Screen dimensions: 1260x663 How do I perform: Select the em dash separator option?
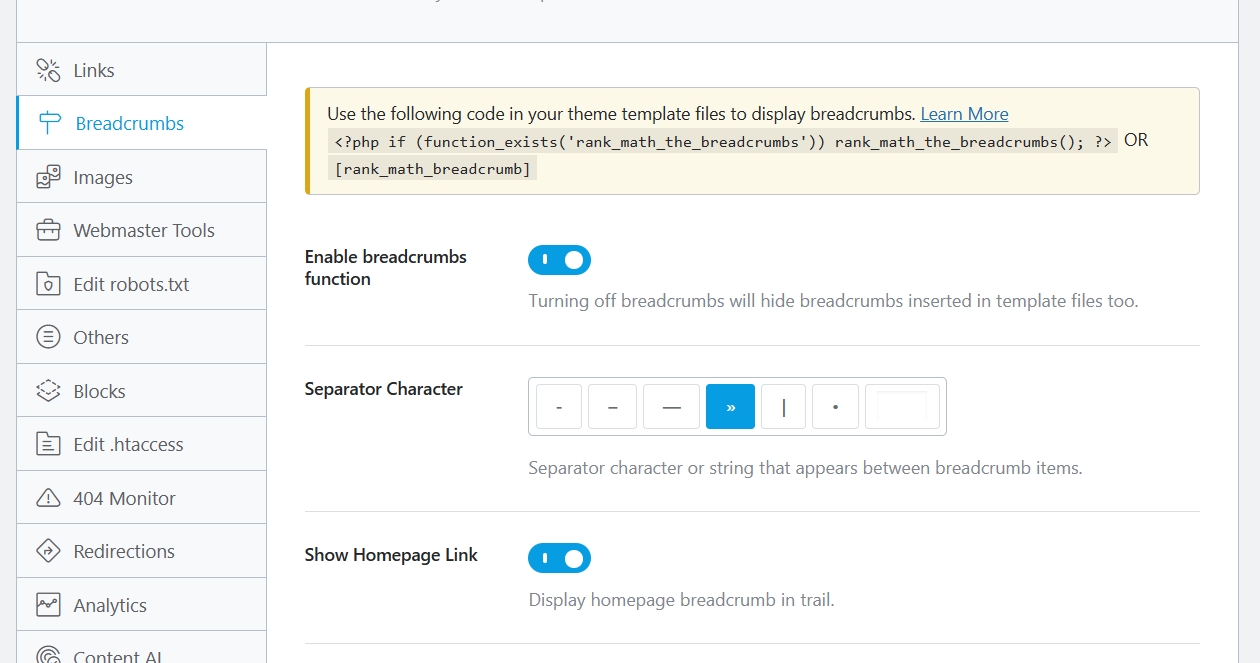click(671, 407)
